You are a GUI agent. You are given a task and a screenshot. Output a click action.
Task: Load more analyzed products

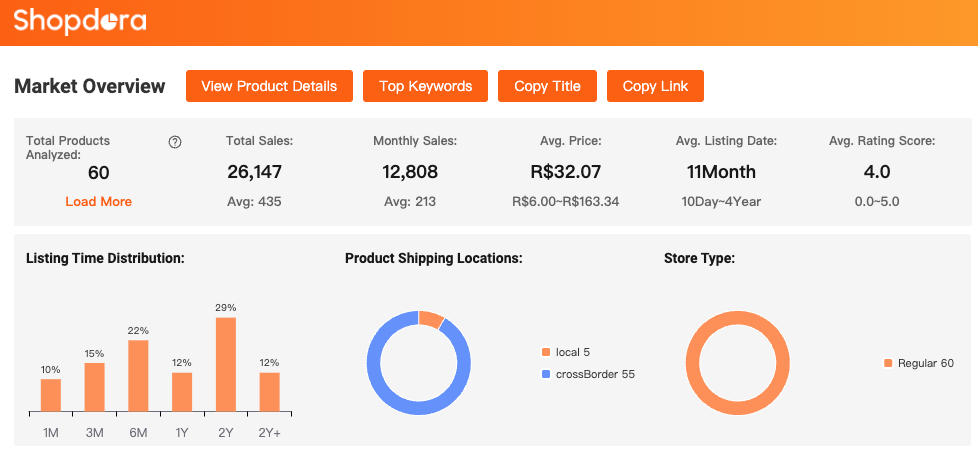98,202
